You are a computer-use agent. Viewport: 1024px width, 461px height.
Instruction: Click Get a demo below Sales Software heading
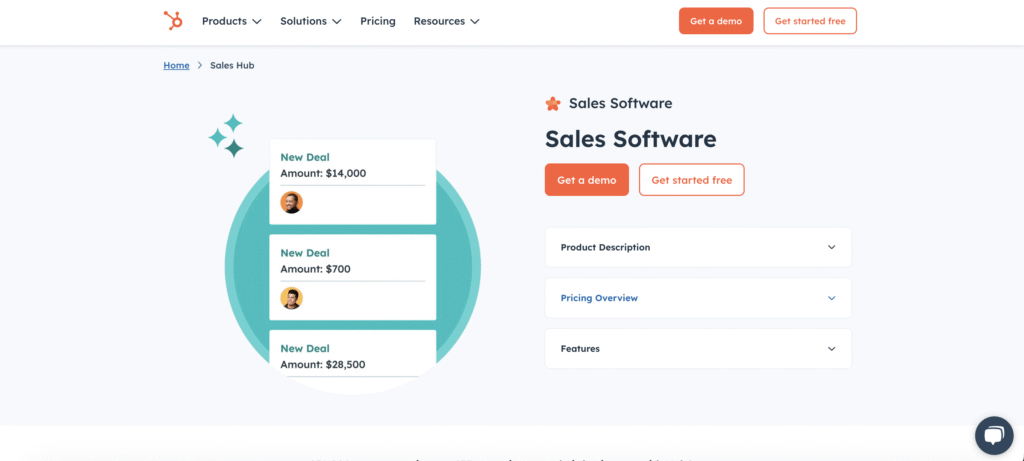586,180
